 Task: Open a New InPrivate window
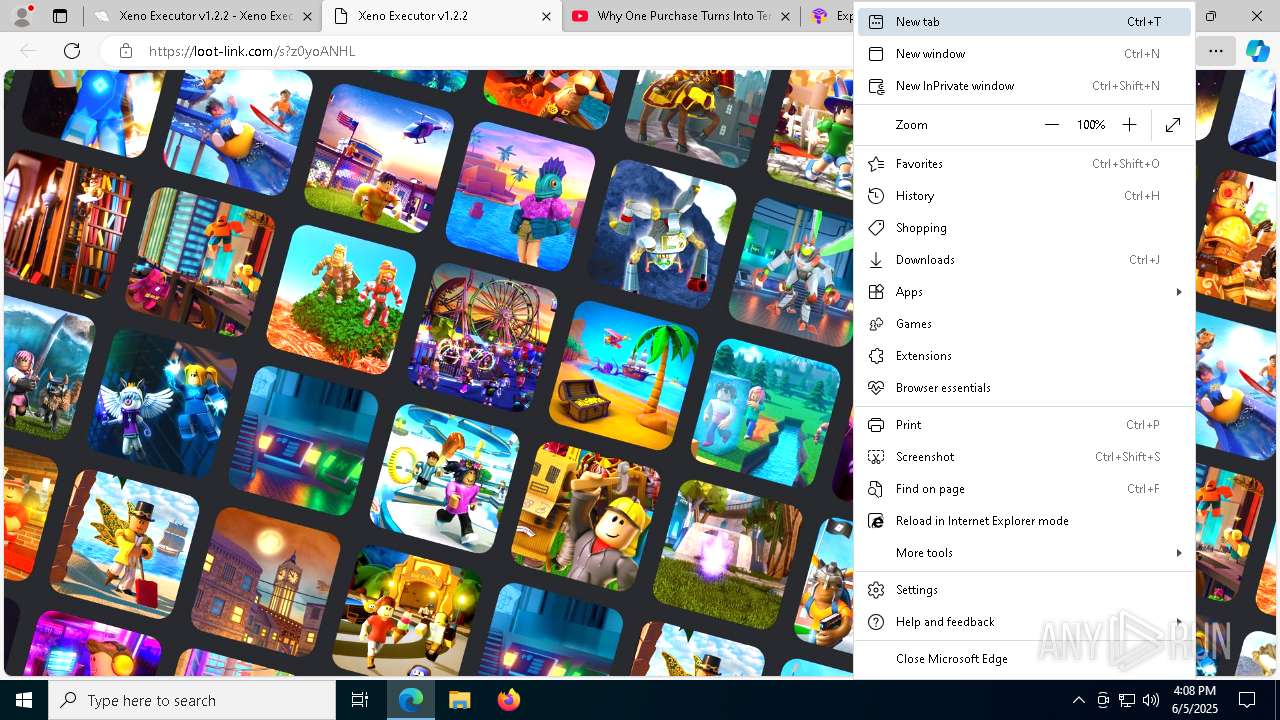(x=1025, y=86)
